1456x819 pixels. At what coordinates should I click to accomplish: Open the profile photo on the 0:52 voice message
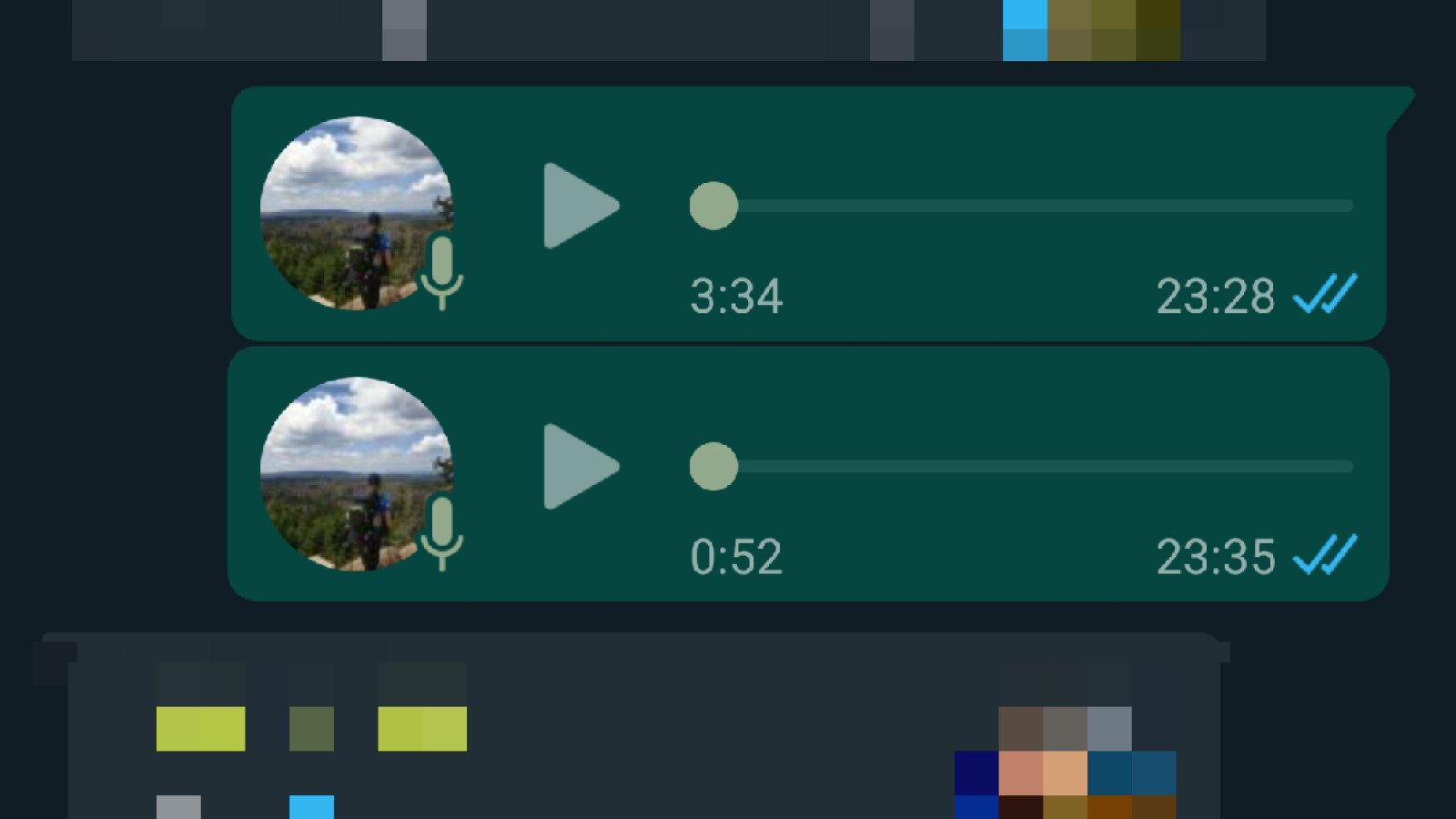click(357, 473)
